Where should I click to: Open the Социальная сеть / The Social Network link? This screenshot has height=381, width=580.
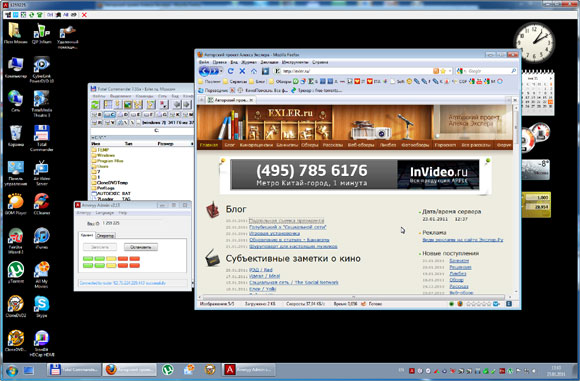coord(294,283)
